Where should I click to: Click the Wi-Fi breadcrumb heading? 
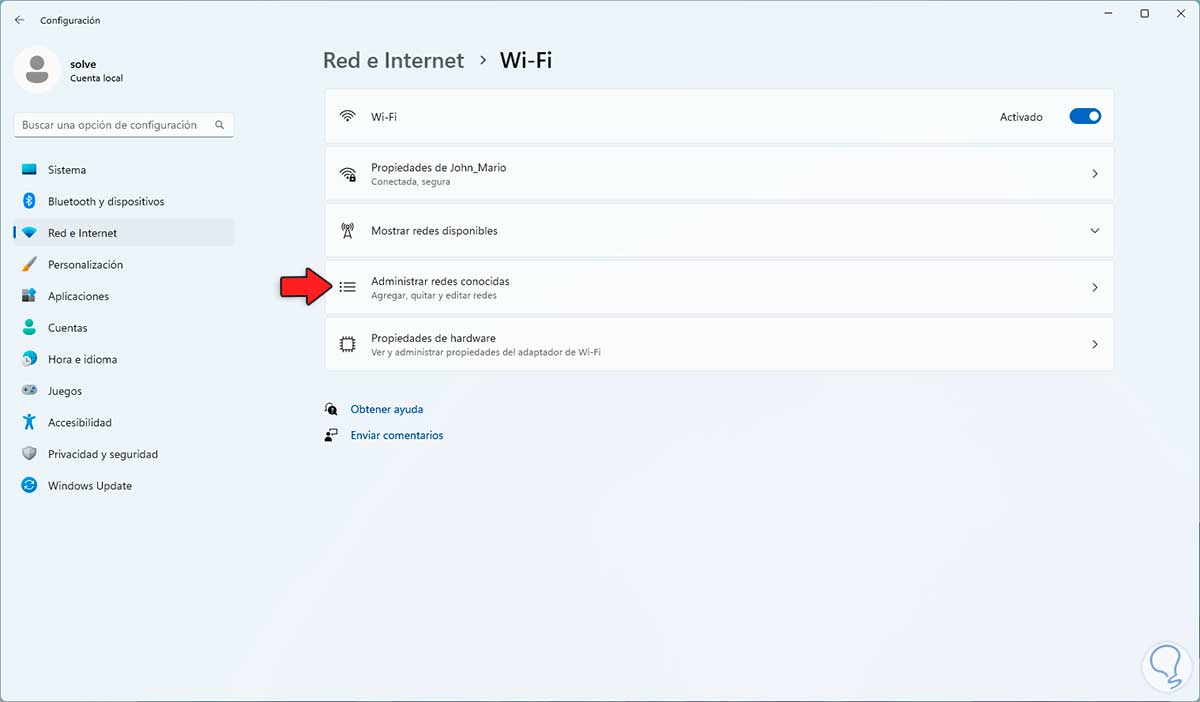(526, 60)
